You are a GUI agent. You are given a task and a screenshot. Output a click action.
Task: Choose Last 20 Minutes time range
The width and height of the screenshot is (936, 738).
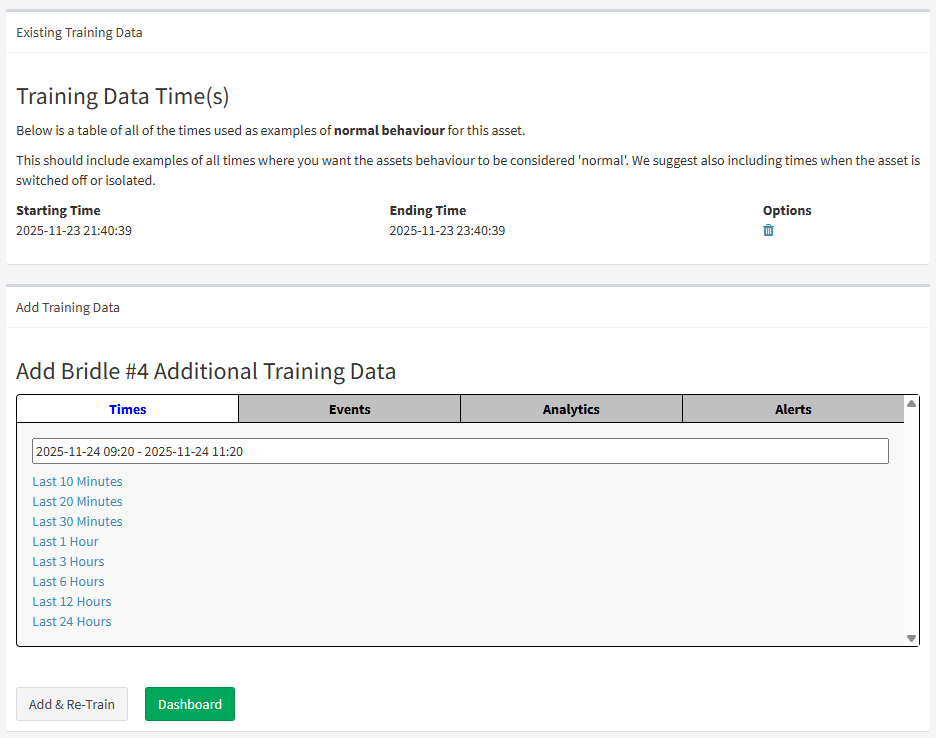(77, 501)
